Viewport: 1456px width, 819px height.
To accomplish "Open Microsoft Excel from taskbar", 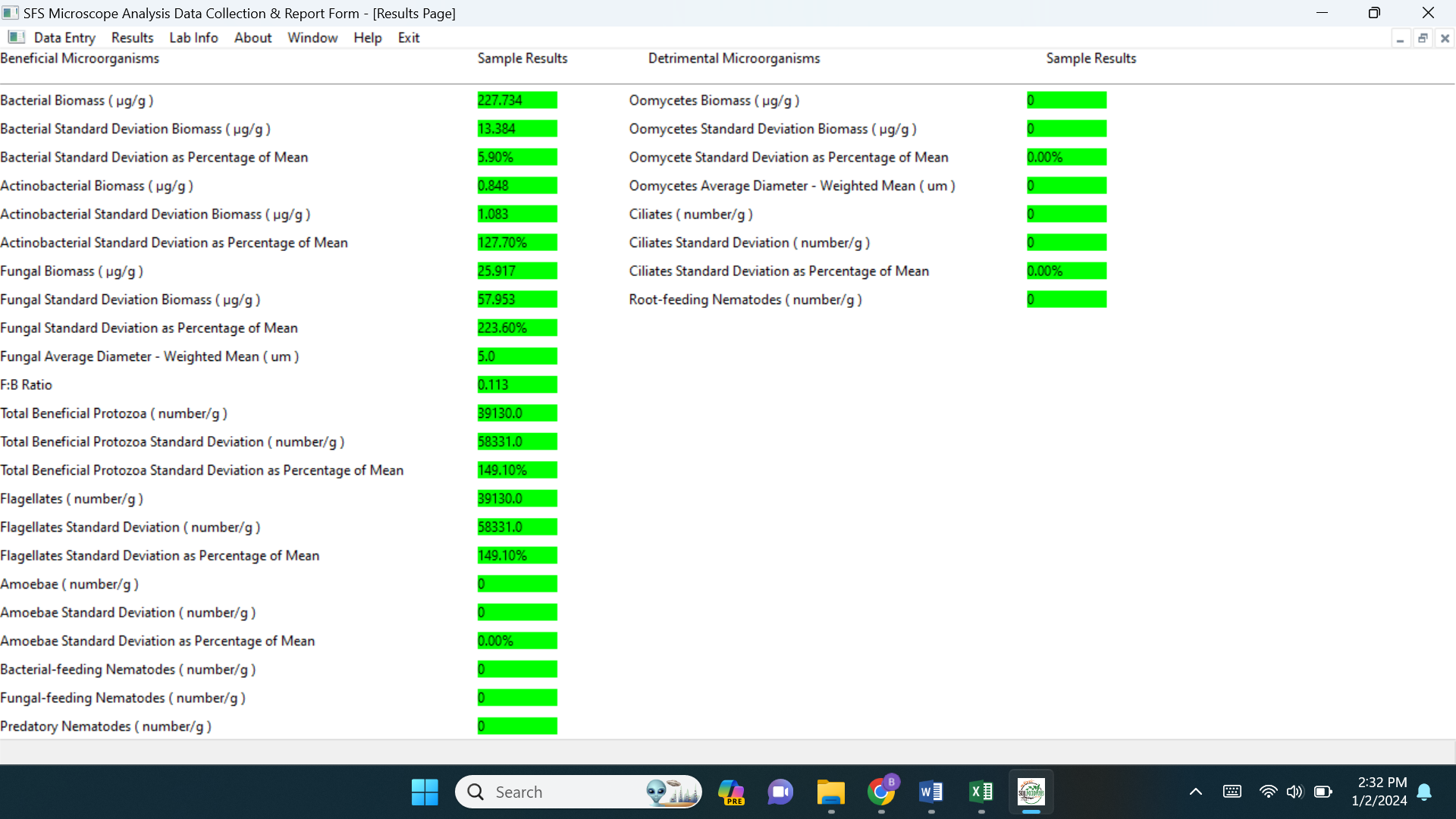I will (981, 792).
